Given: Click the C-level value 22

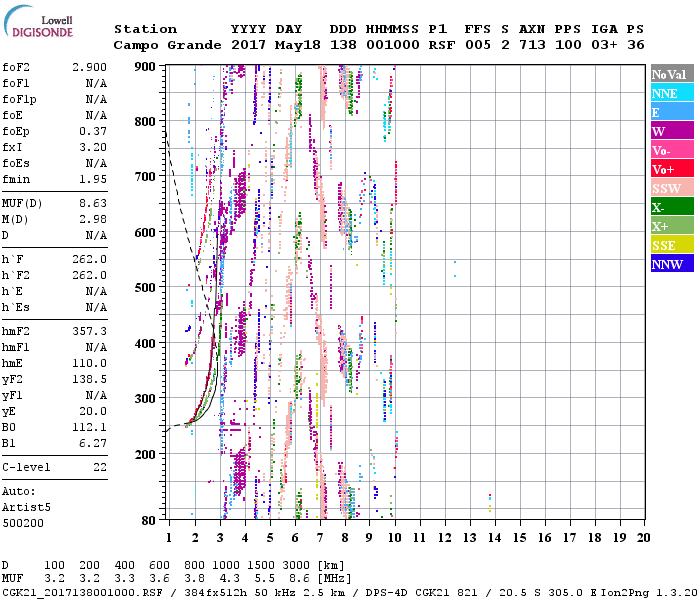Looking at the screenshot, I should (x=100, y=467).
